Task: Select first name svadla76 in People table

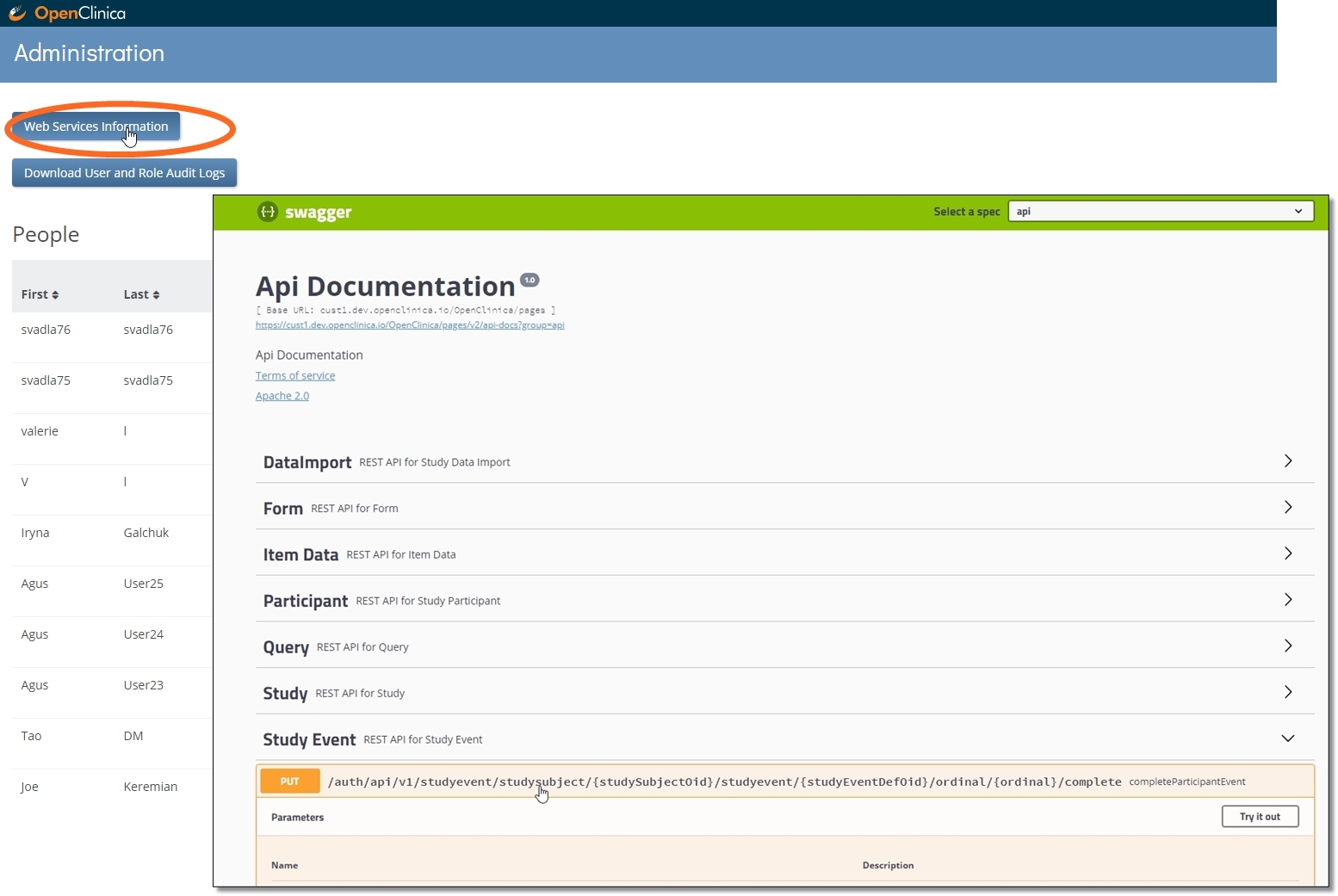Action: (46, 330)
